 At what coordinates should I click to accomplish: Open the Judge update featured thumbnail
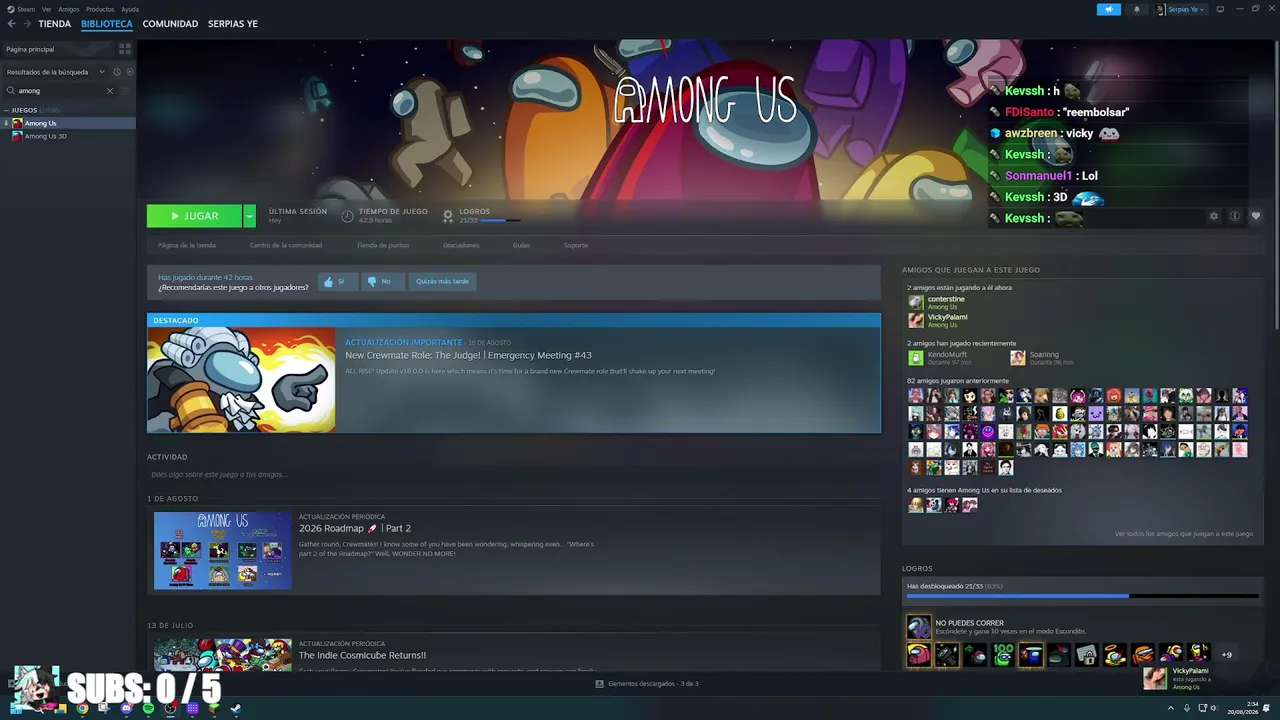241,380
